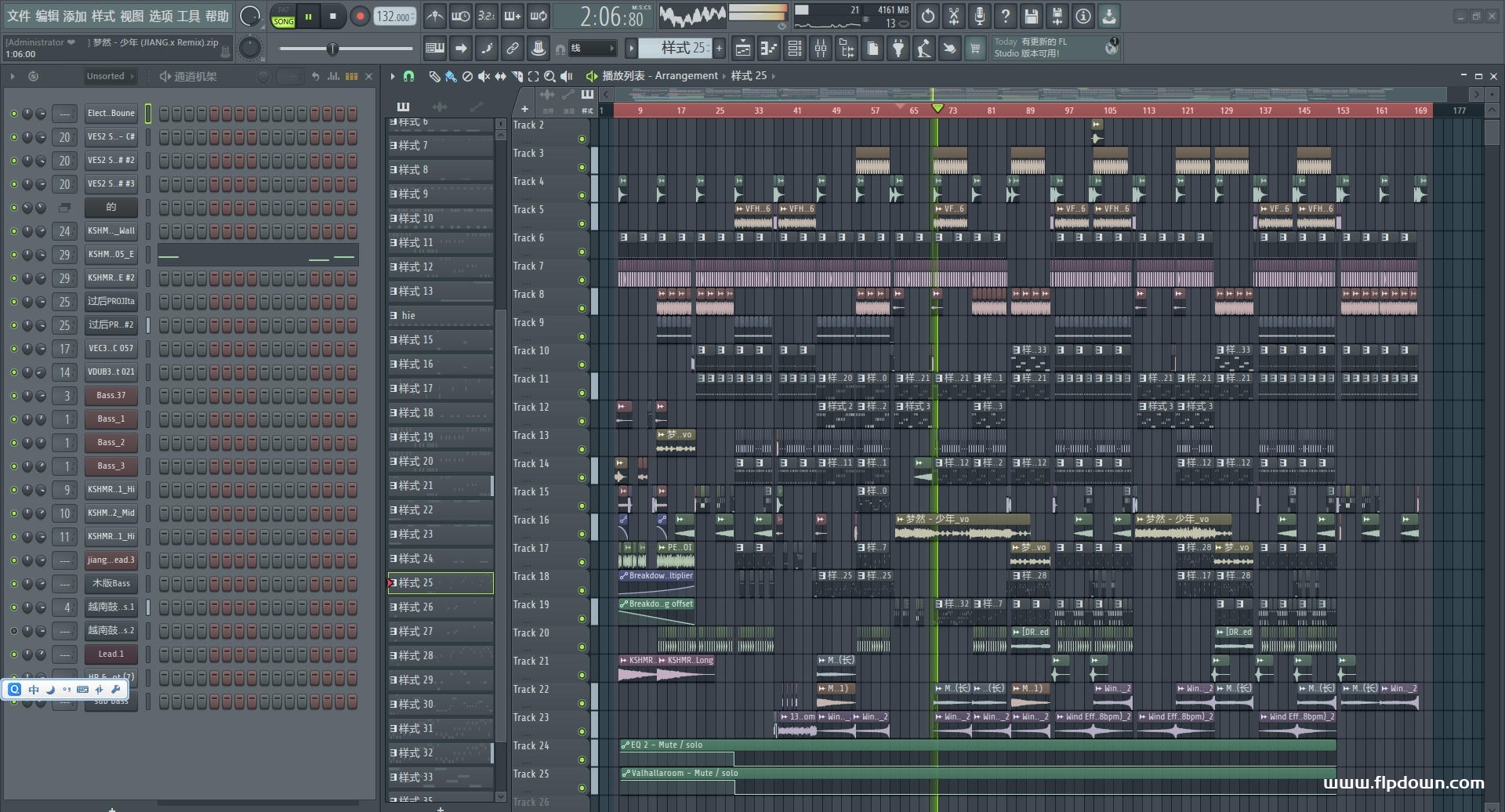Expand the pattern selector arrow left of 样式 25
Screen dimensions: 1505x812
pyautogui.click(x=631, y=49)
